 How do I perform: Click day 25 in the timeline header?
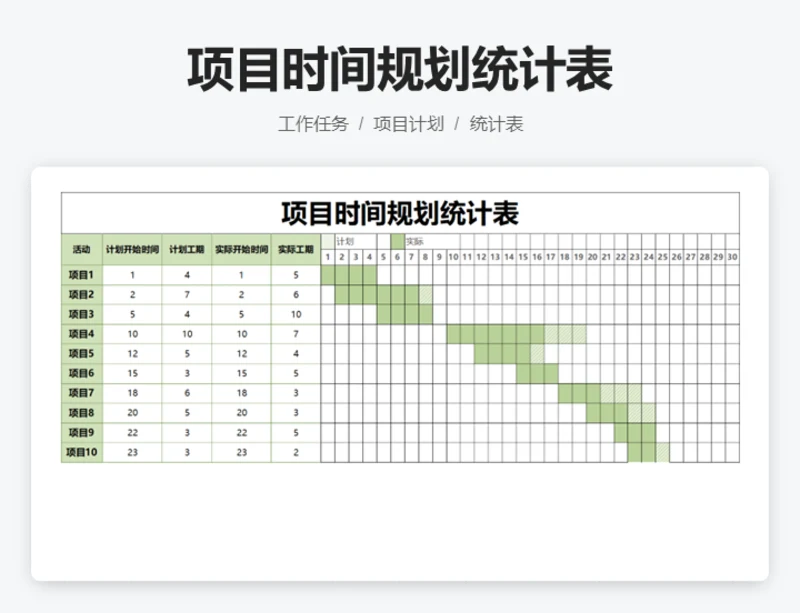(x=663, y=257)
